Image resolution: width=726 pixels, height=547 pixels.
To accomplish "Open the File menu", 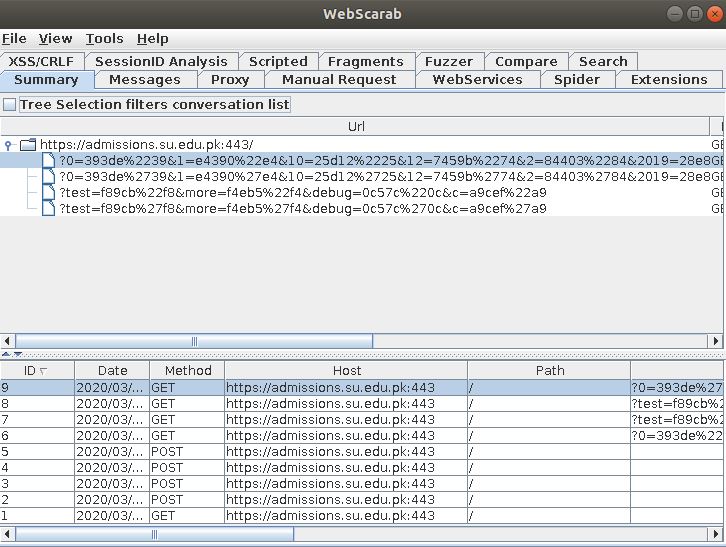I will click(14, 38).
